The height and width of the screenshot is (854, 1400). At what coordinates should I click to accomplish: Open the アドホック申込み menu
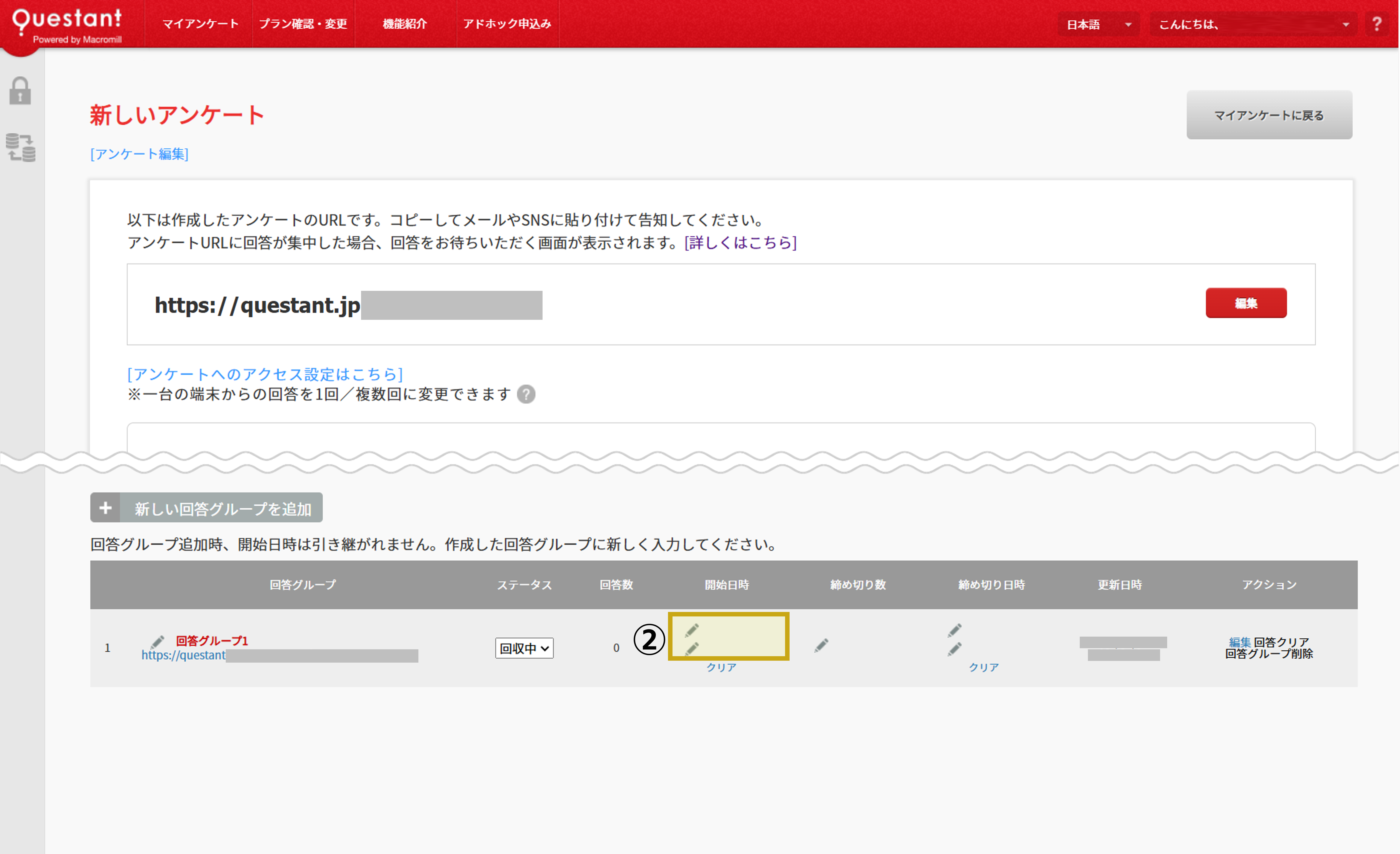[x=507, y=24]
